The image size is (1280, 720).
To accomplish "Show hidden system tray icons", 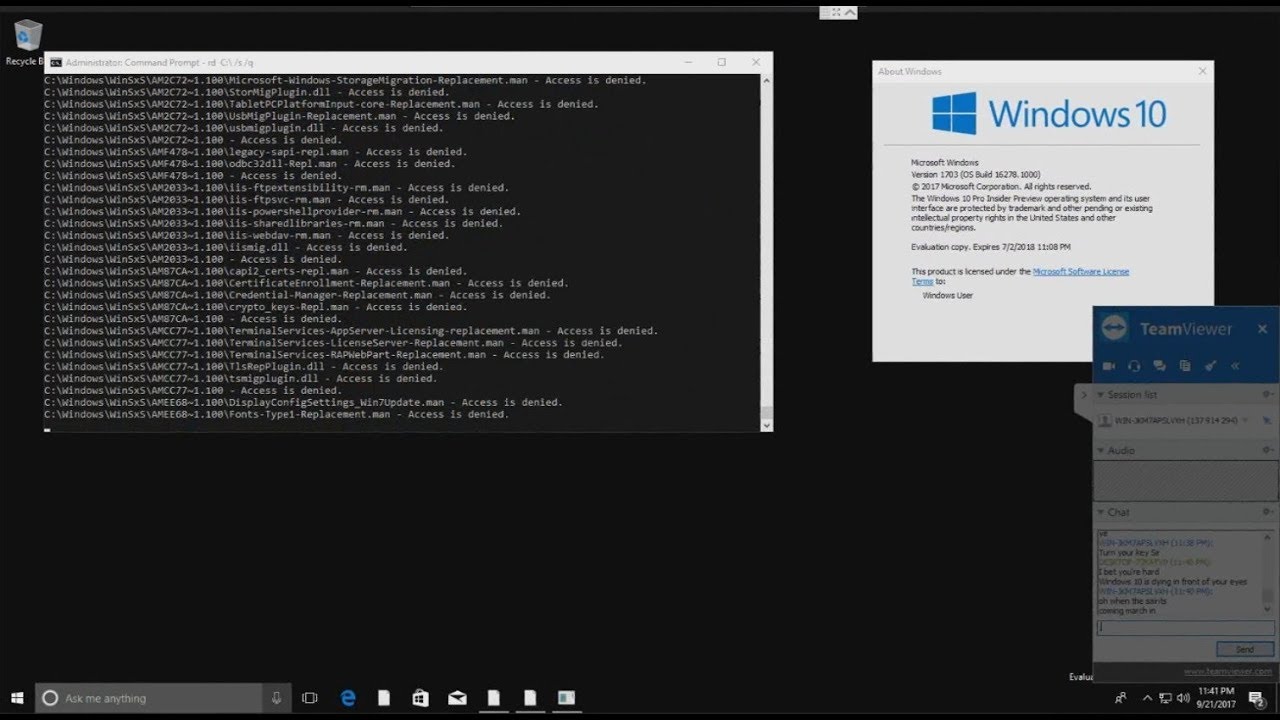I will (x=1146, y=698).
